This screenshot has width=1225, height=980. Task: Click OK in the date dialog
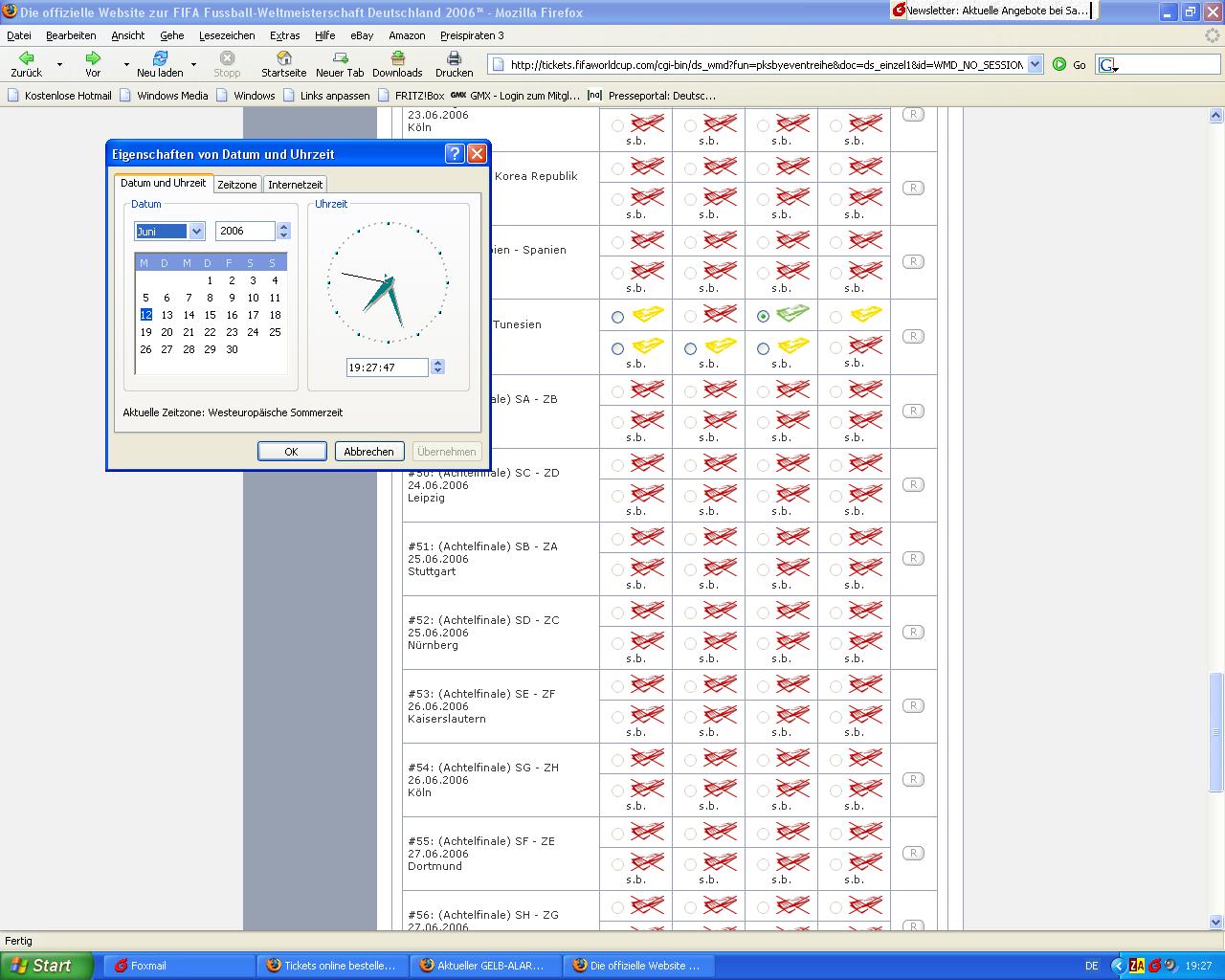click(291, 452)
